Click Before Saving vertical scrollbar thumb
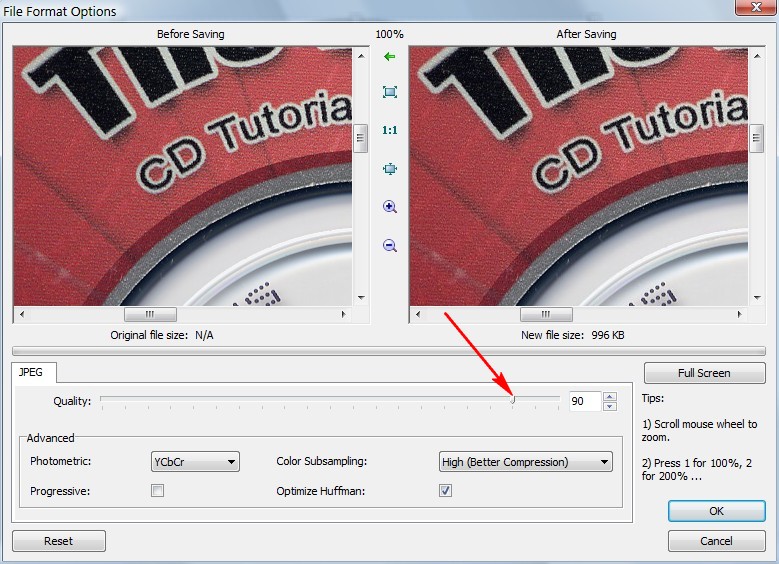 point(361,138)
